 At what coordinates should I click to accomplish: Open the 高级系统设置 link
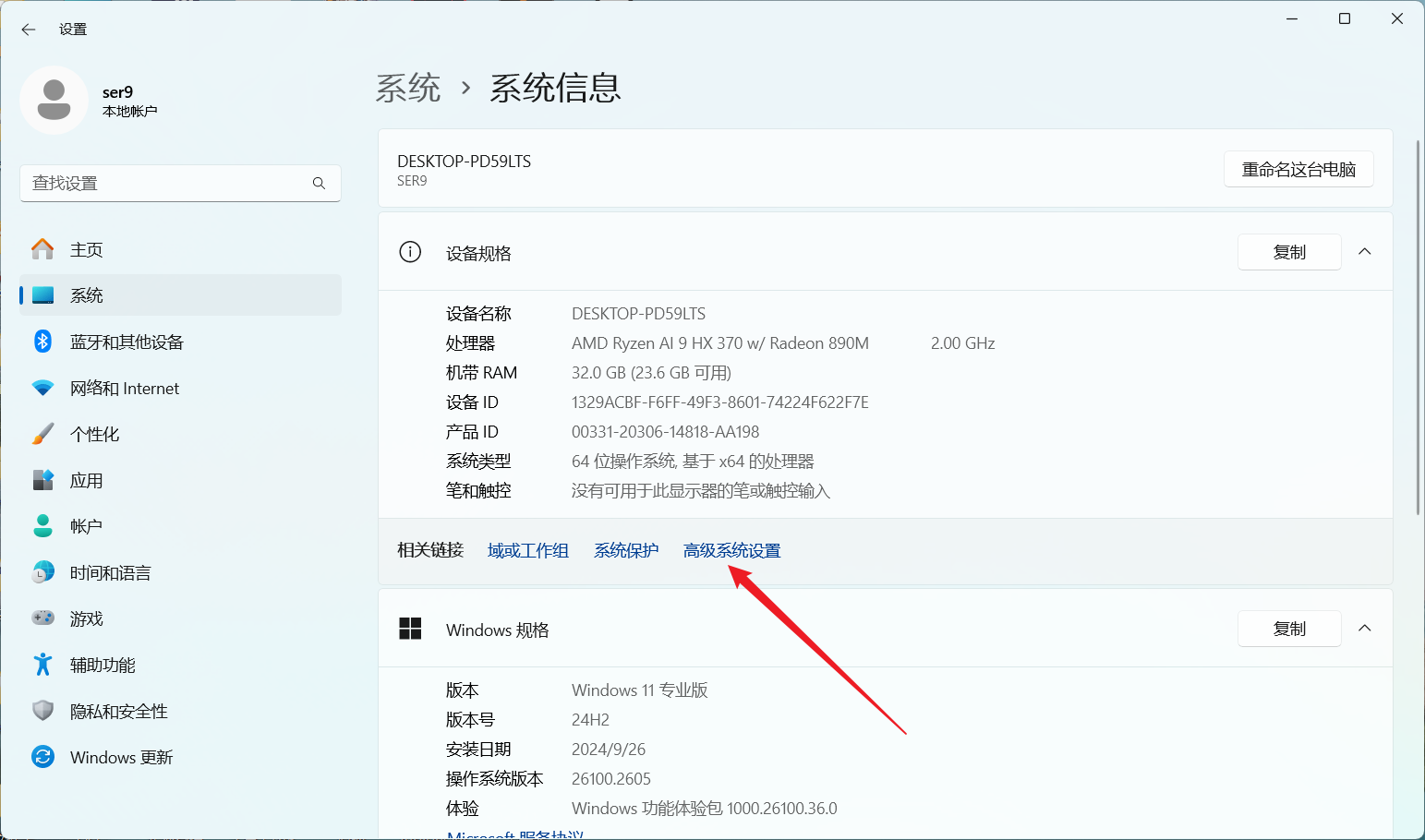point(732,551)
